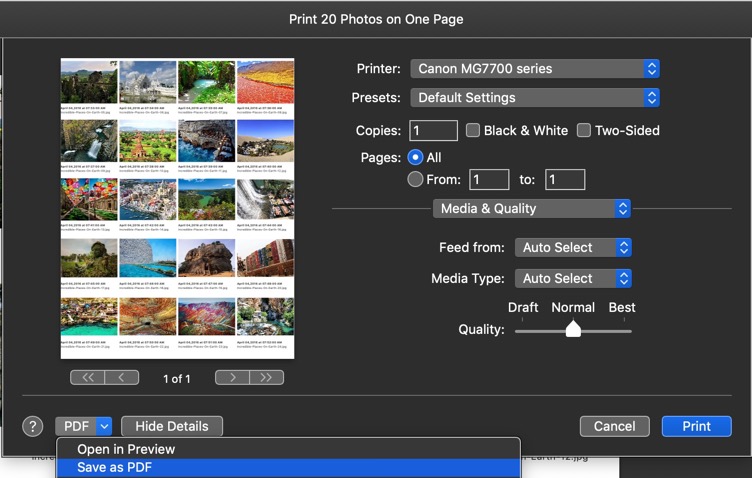Image resolution: width=752 pixels, height=478 pixels.
Task: Open the Feed from Auto Select dropdown
Action: point(573,247)
